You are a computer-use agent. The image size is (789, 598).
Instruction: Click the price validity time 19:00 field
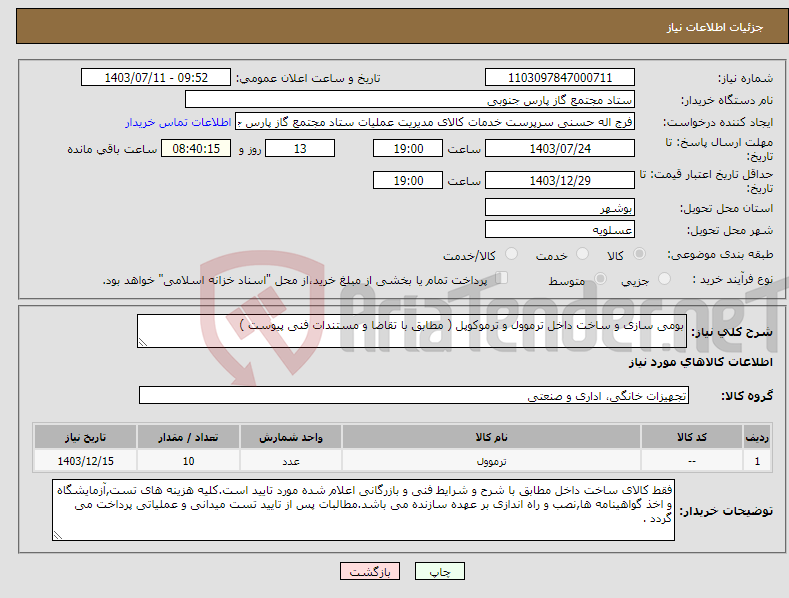(x=408, y=180)
